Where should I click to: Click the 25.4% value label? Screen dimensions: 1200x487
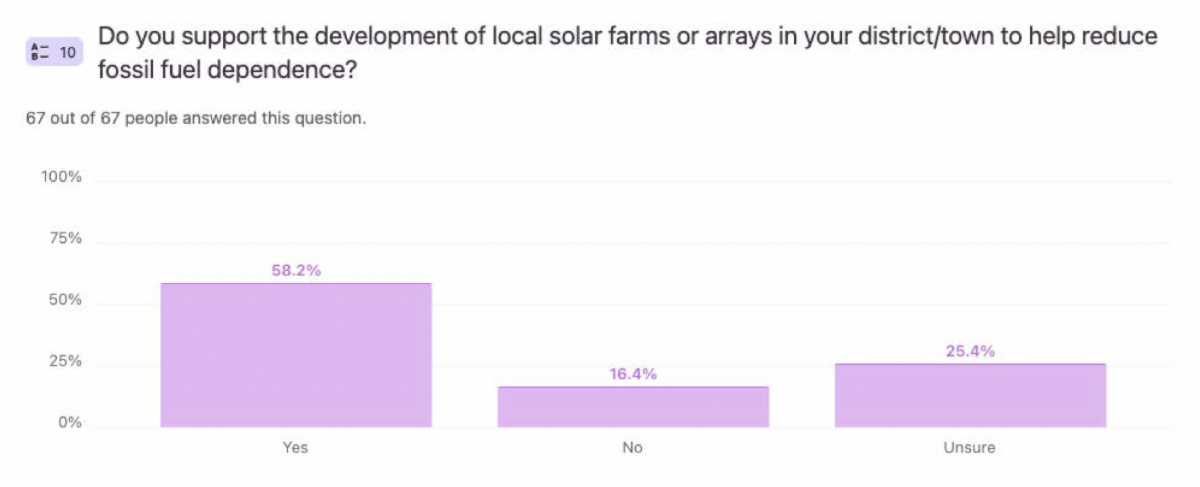coord(970,351)
